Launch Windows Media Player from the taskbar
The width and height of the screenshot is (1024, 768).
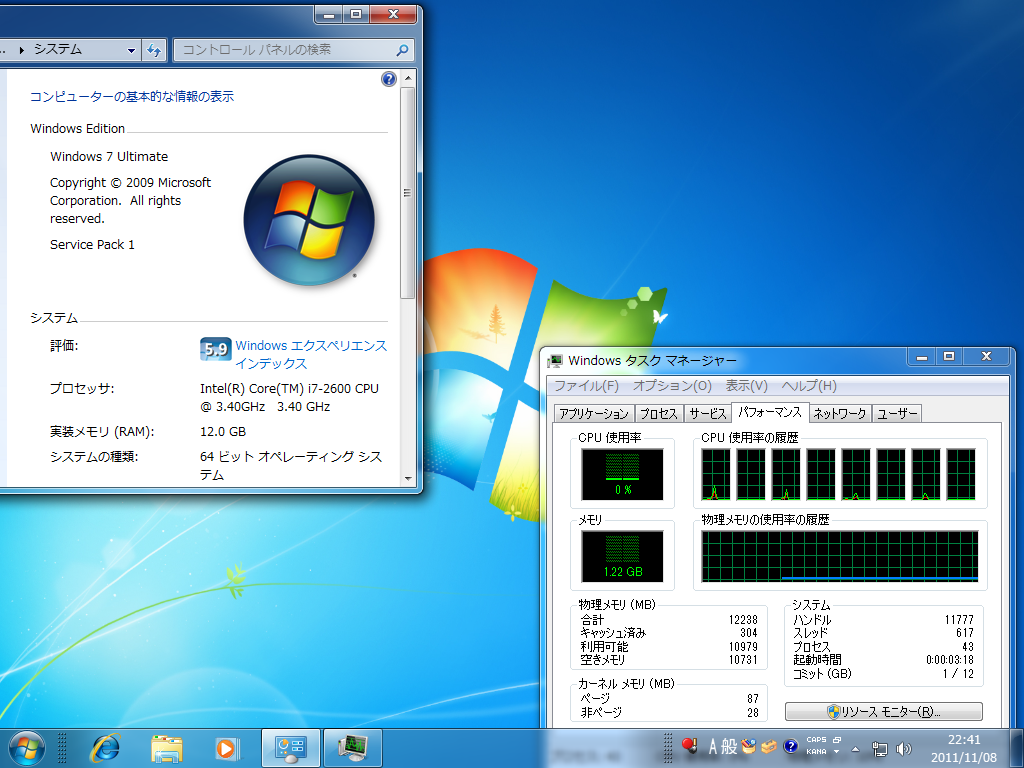[x=226, y=748]
